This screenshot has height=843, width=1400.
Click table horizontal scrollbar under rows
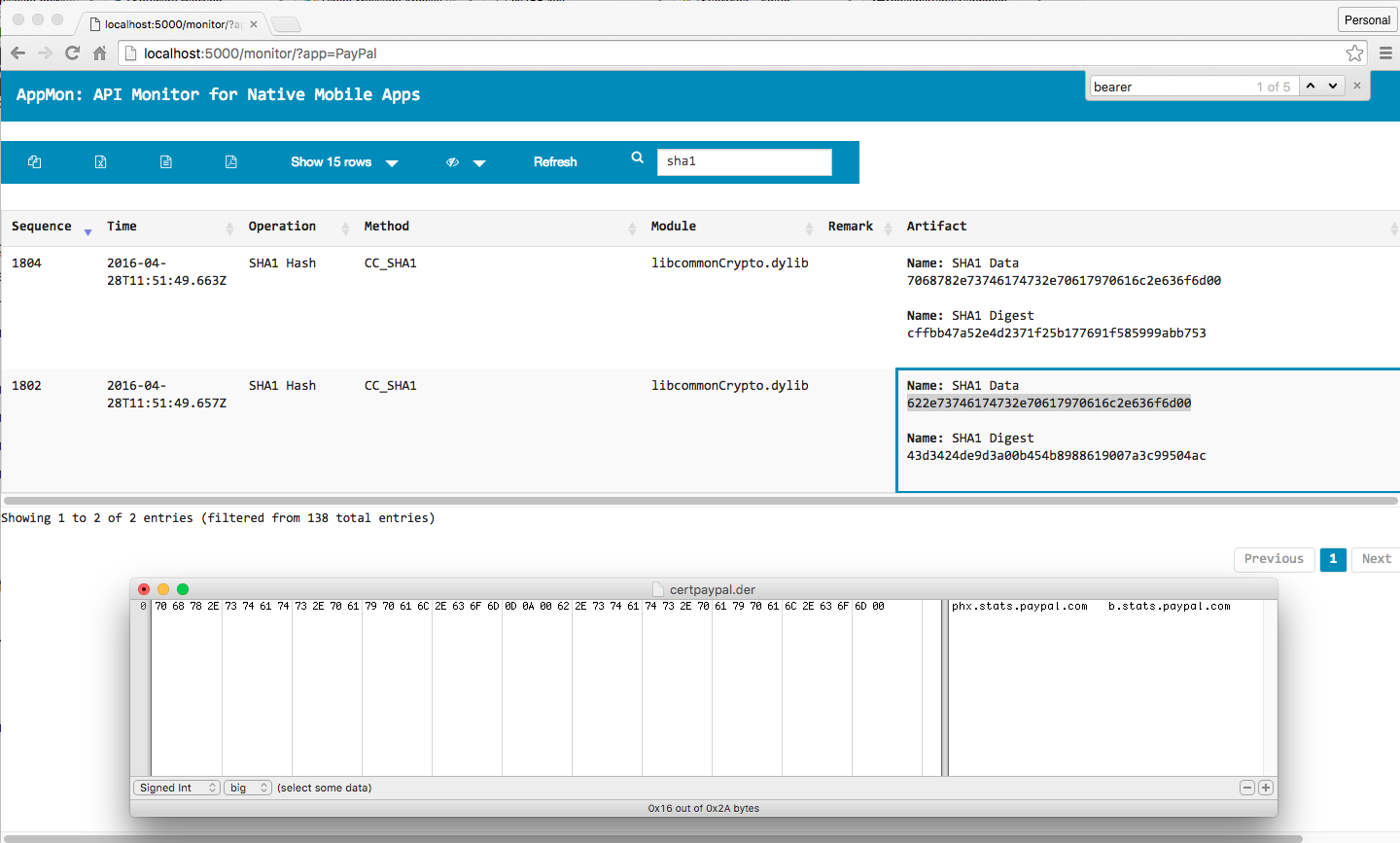click(700, 501)
